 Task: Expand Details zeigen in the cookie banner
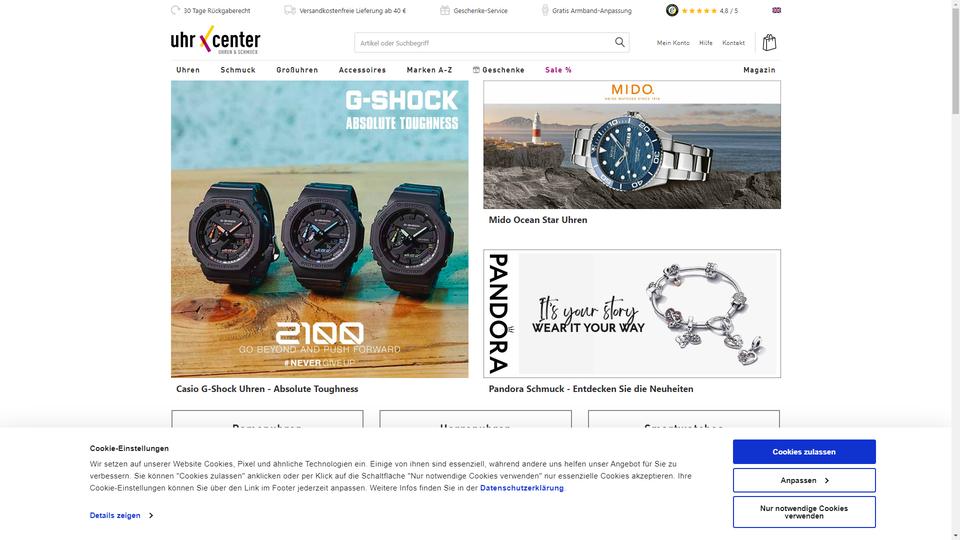121,516
